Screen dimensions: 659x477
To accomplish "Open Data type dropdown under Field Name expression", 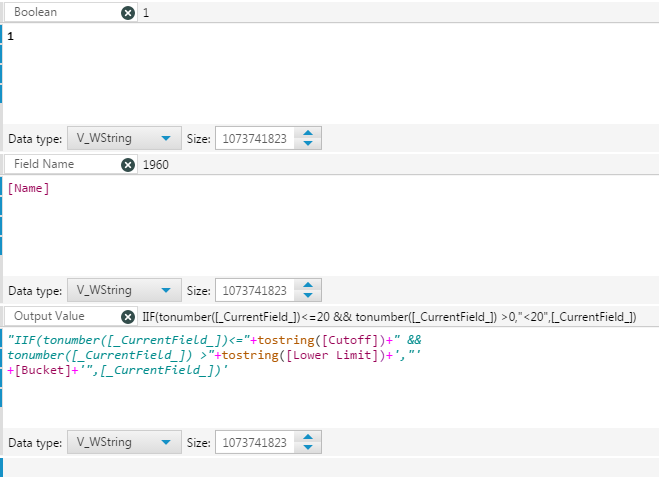I will (x=124, y=290).
